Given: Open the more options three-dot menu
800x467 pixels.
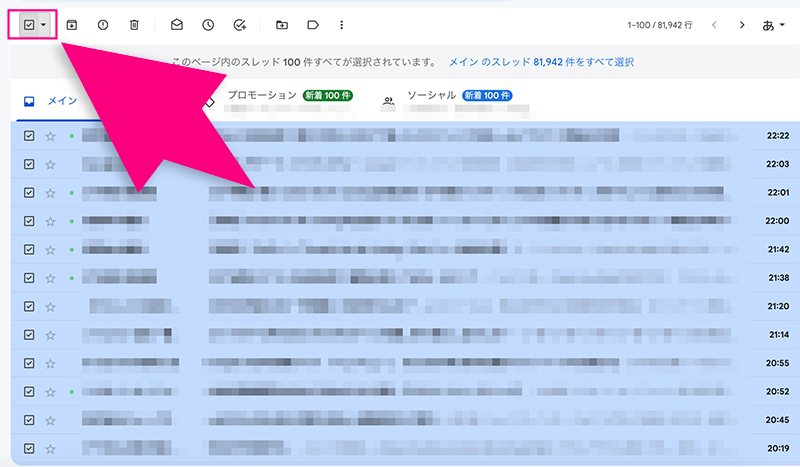Looking at the screenshot, I should [341, 24].
